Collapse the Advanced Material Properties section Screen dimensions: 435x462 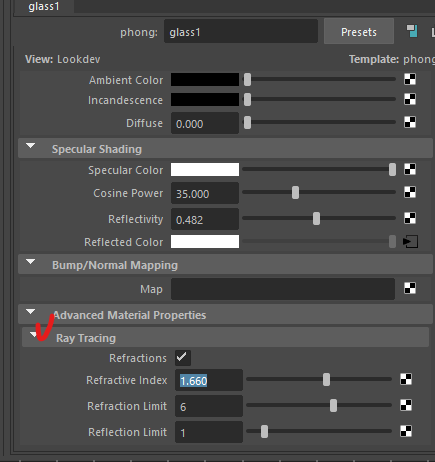tap(31, 312)
